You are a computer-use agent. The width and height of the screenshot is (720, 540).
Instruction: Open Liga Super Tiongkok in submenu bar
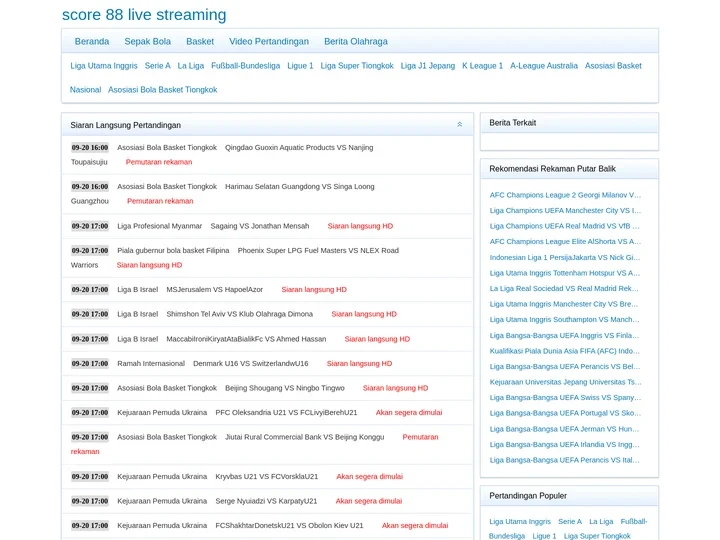[x=357, y=66]
